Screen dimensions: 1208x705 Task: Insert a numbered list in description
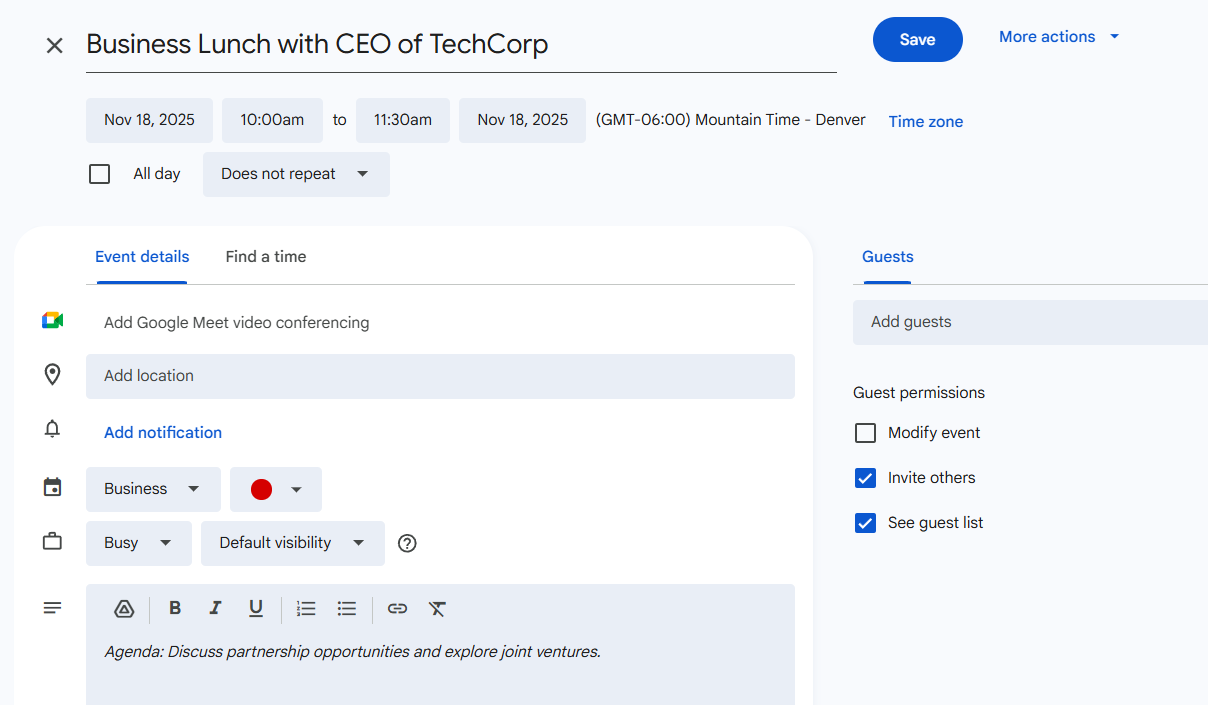point(306,608)
